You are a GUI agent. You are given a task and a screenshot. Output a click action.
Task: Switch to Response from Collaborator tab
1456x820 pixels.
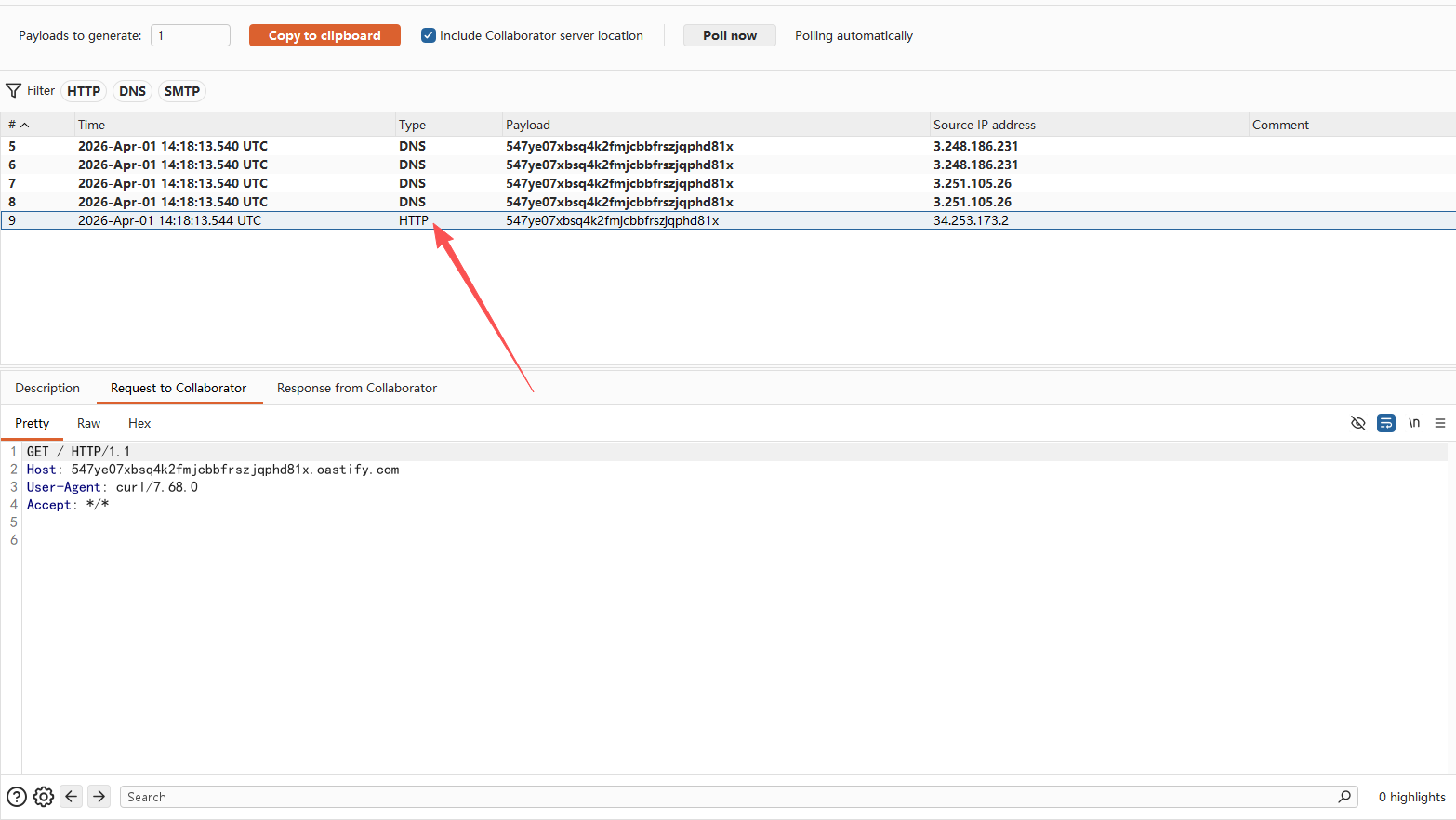[356, 389]
